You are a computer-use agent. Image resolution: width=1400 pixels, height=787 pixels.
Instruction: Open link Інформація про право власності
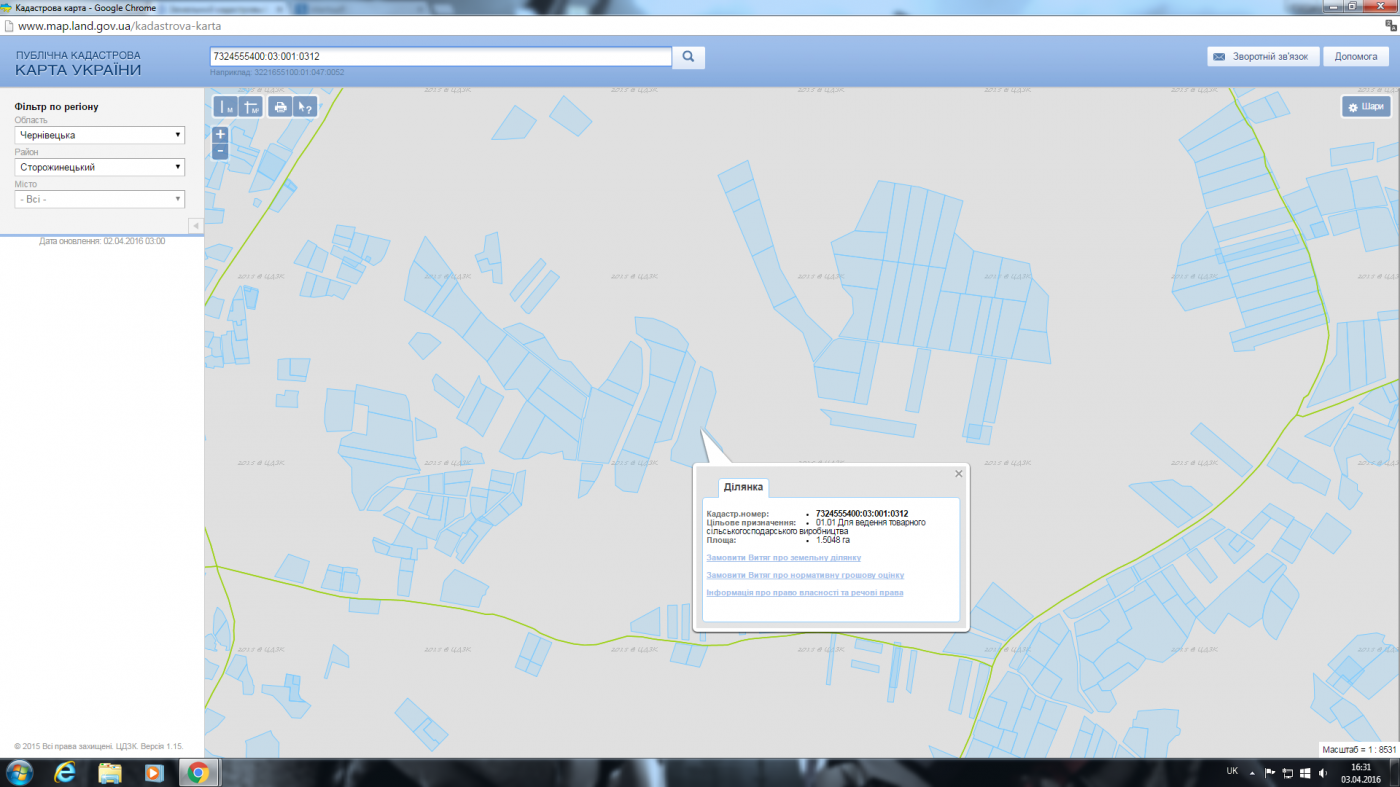[x=804, y=593]
